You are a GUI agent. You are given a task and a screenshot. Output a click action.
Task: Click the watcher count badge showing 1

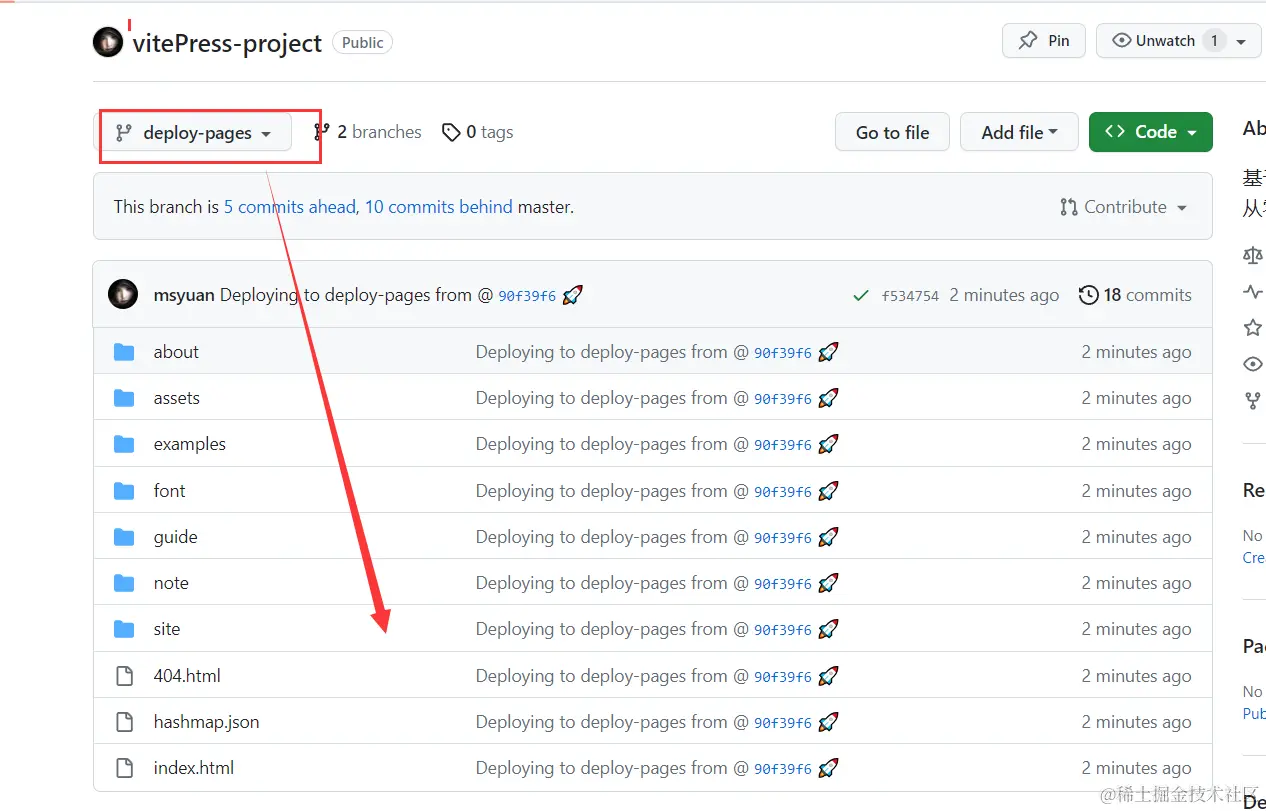[1214, 41]
